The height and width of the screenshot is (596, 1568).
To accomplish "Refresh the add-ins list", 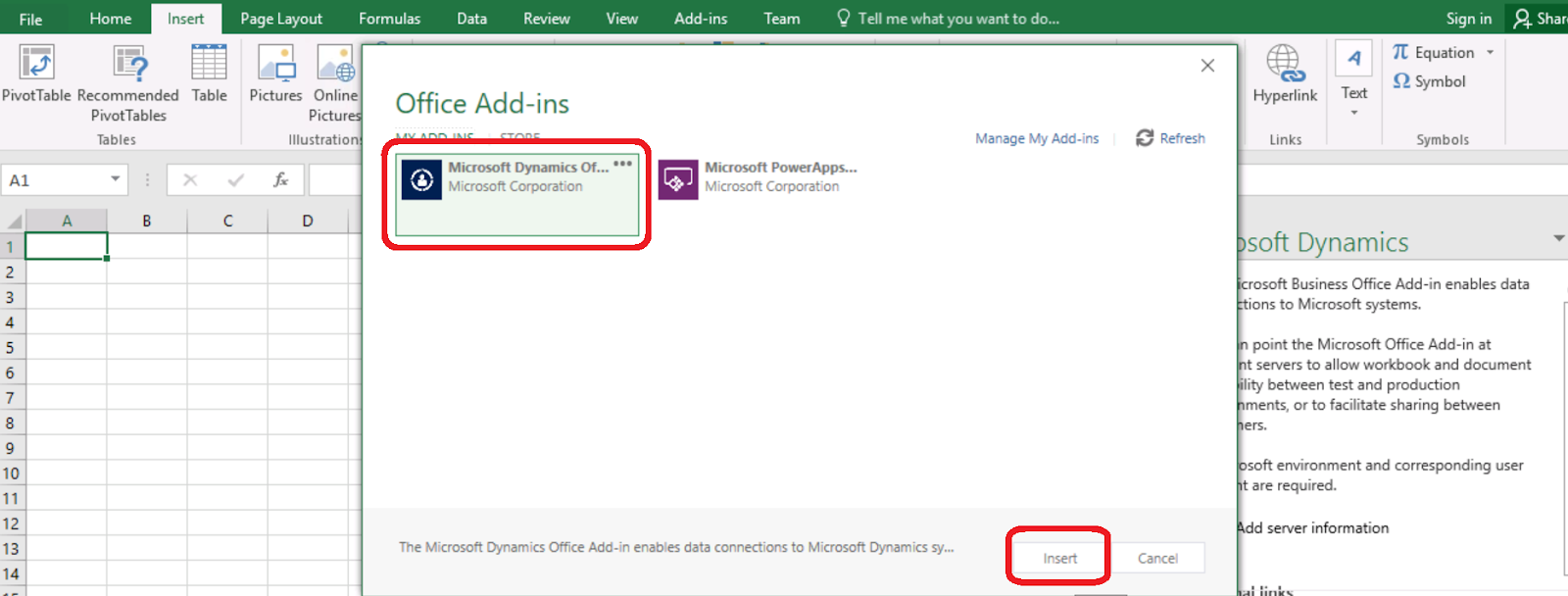I will 1170,138.
